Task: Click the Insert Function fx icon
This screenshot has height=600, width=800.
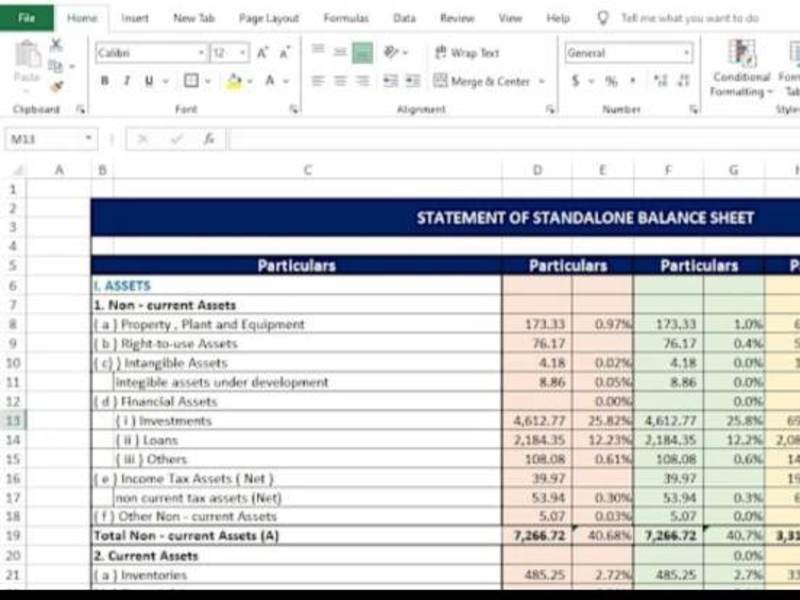Action: tap(209, 139)
